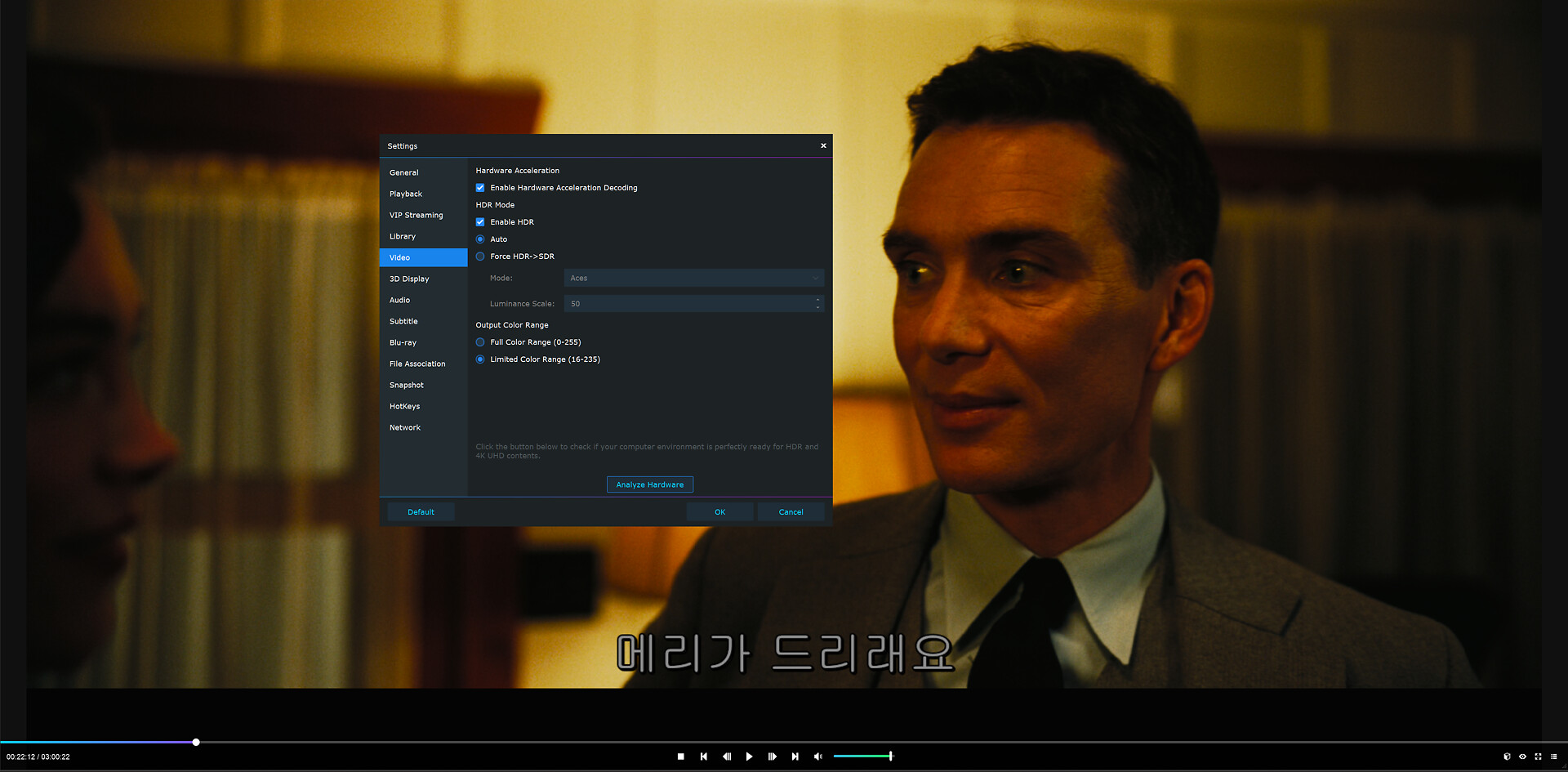Click the Analyze Hardware button
The image size is (1568, 772).
pos(649,485)
